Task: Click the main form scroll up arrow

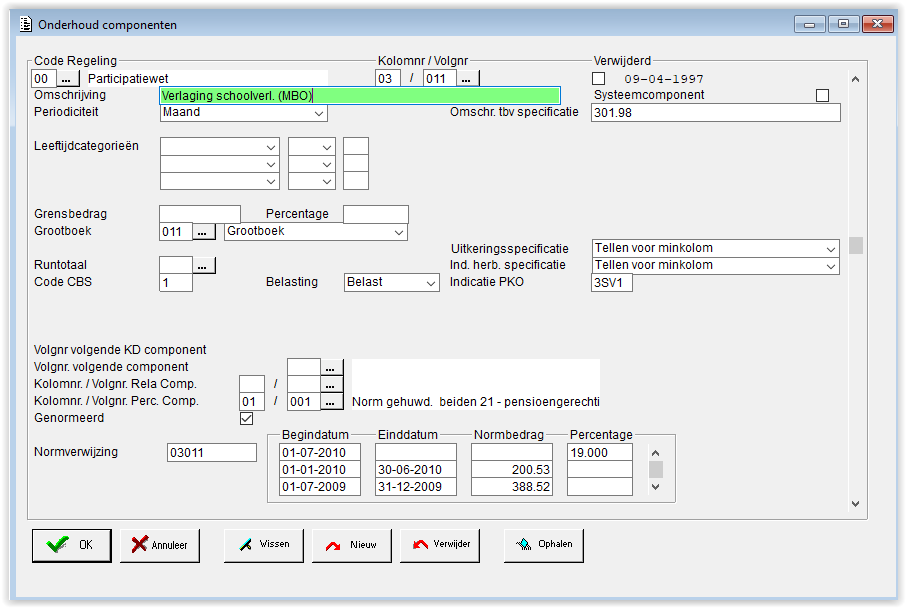Action: (x=856, y=79)
